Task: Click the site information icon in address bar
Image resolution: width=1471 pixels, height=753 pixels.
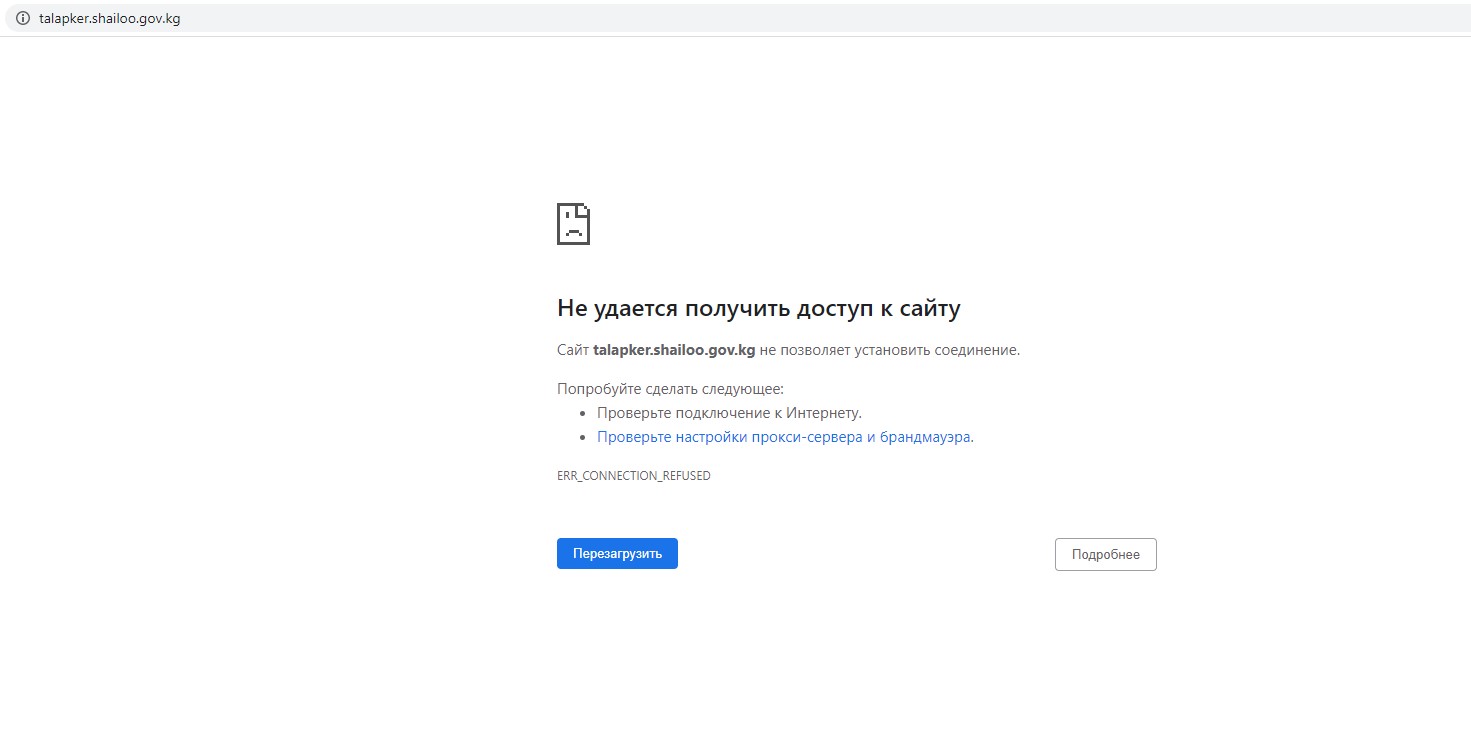Action: click(23, 18)
